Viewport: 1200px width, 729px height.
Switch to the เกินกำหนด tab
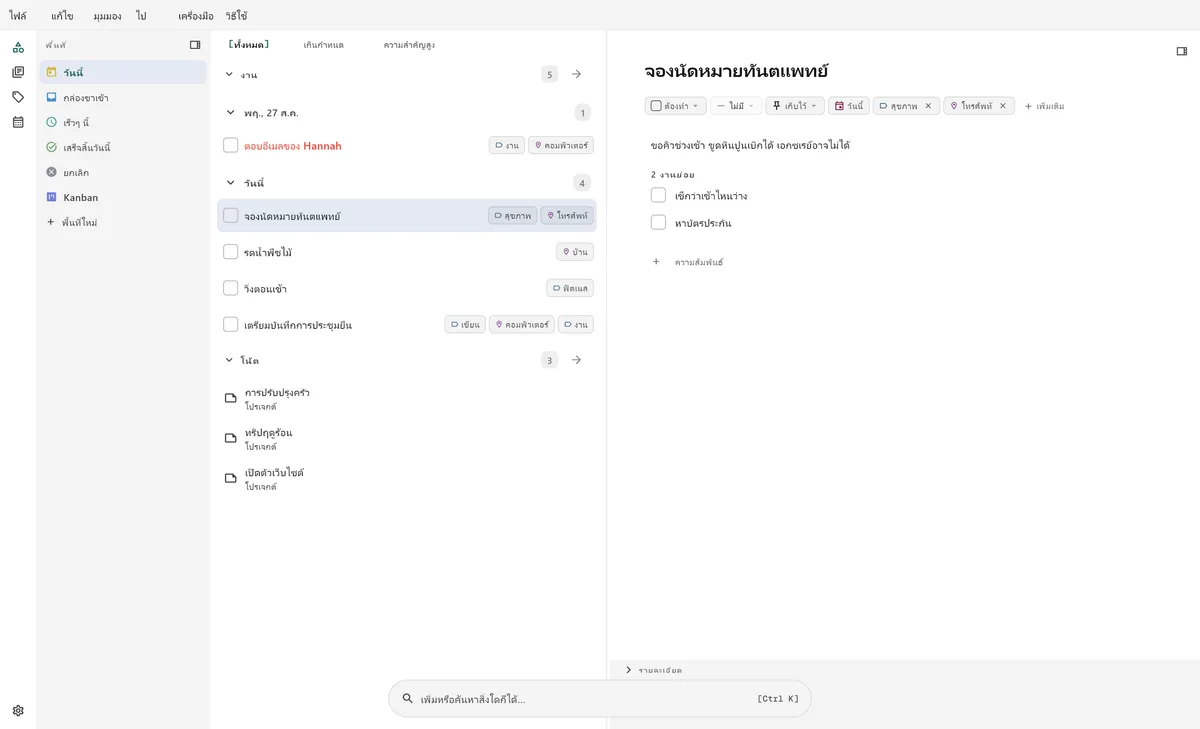point(323,45)
